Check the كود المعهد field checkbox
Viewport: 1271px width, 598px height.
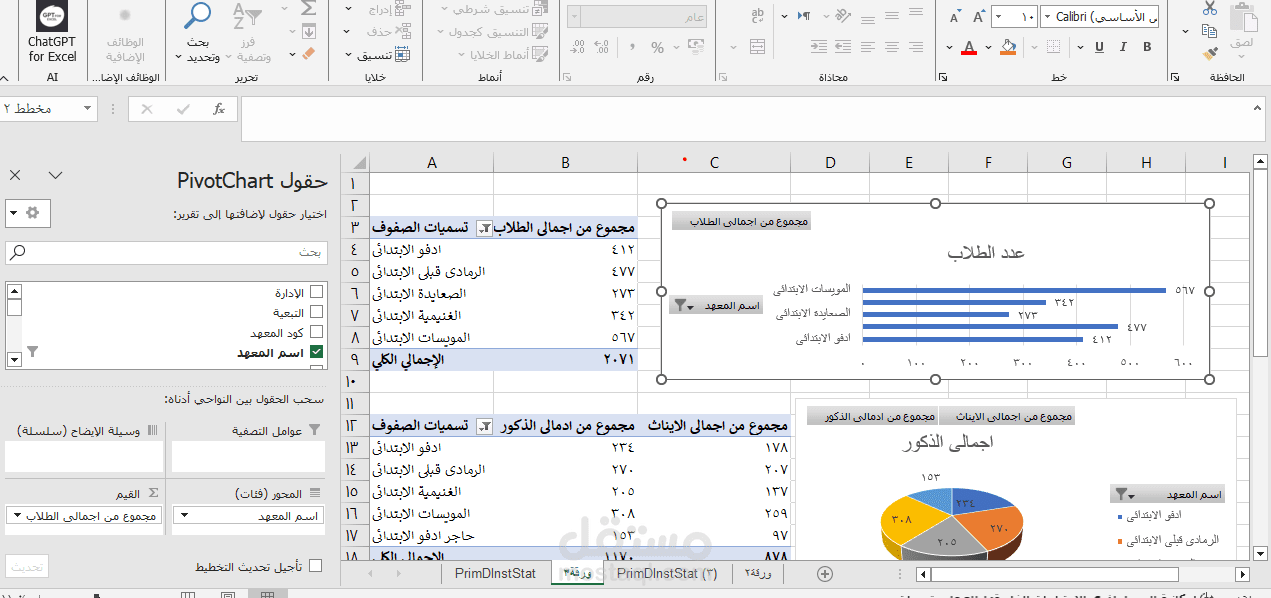pyautogui.click(x=316, y=332)
